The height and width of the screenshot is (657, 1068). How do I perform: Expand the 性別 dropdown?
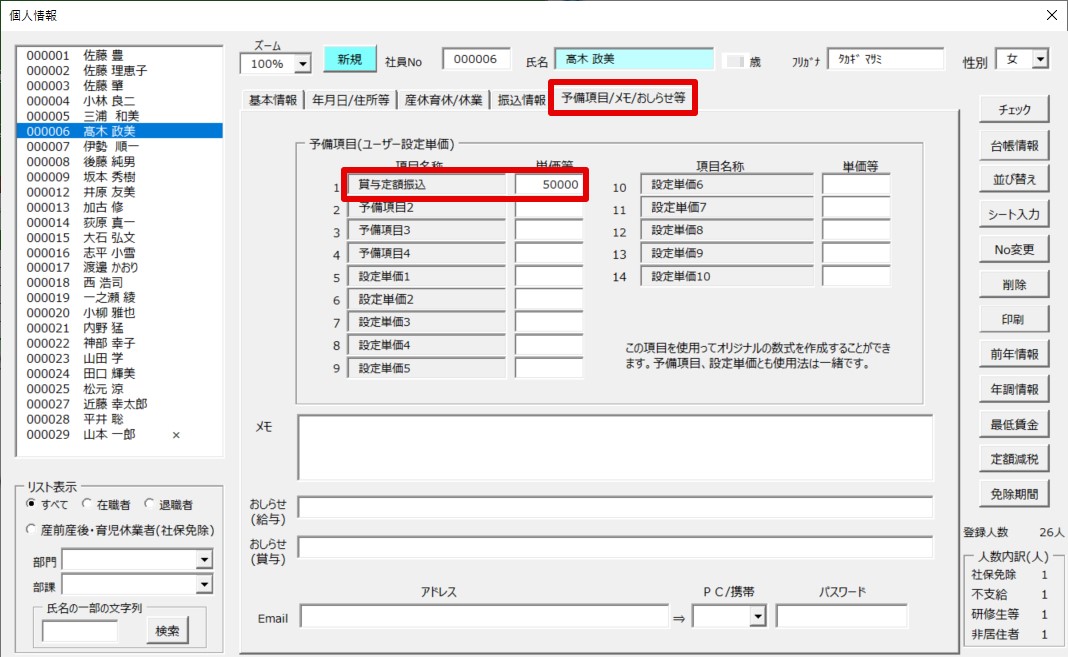[x=1040, y=60]
